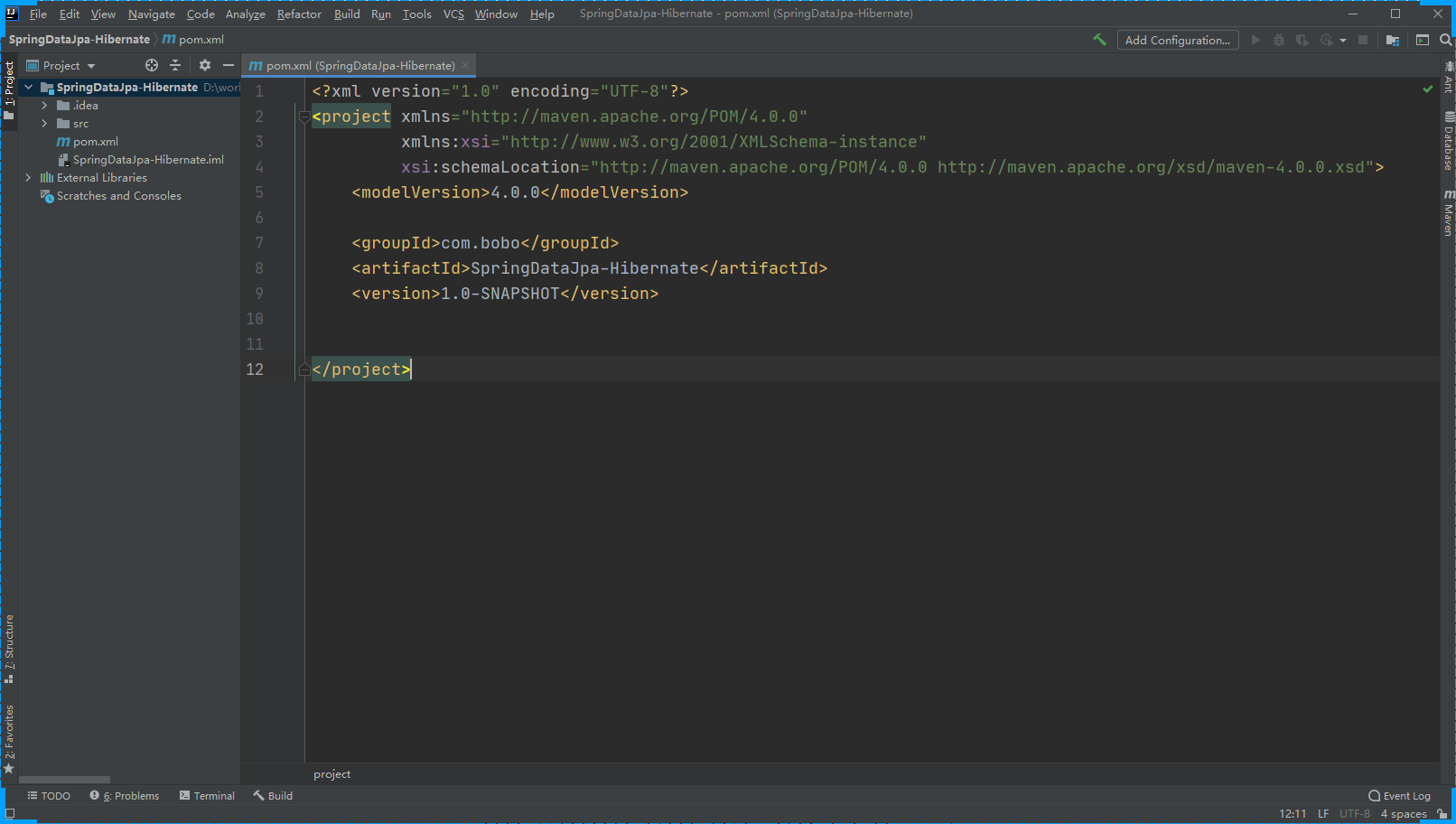Click the Stop square icon in toolbar
Screen dimensions: 1456x824
[x=1363, y=40]
